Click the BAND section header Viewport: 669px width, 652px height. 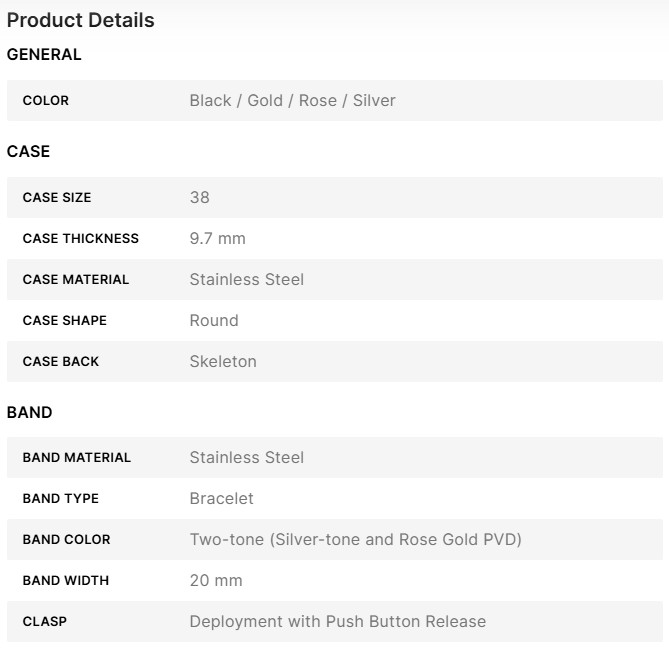pos(30,413)
